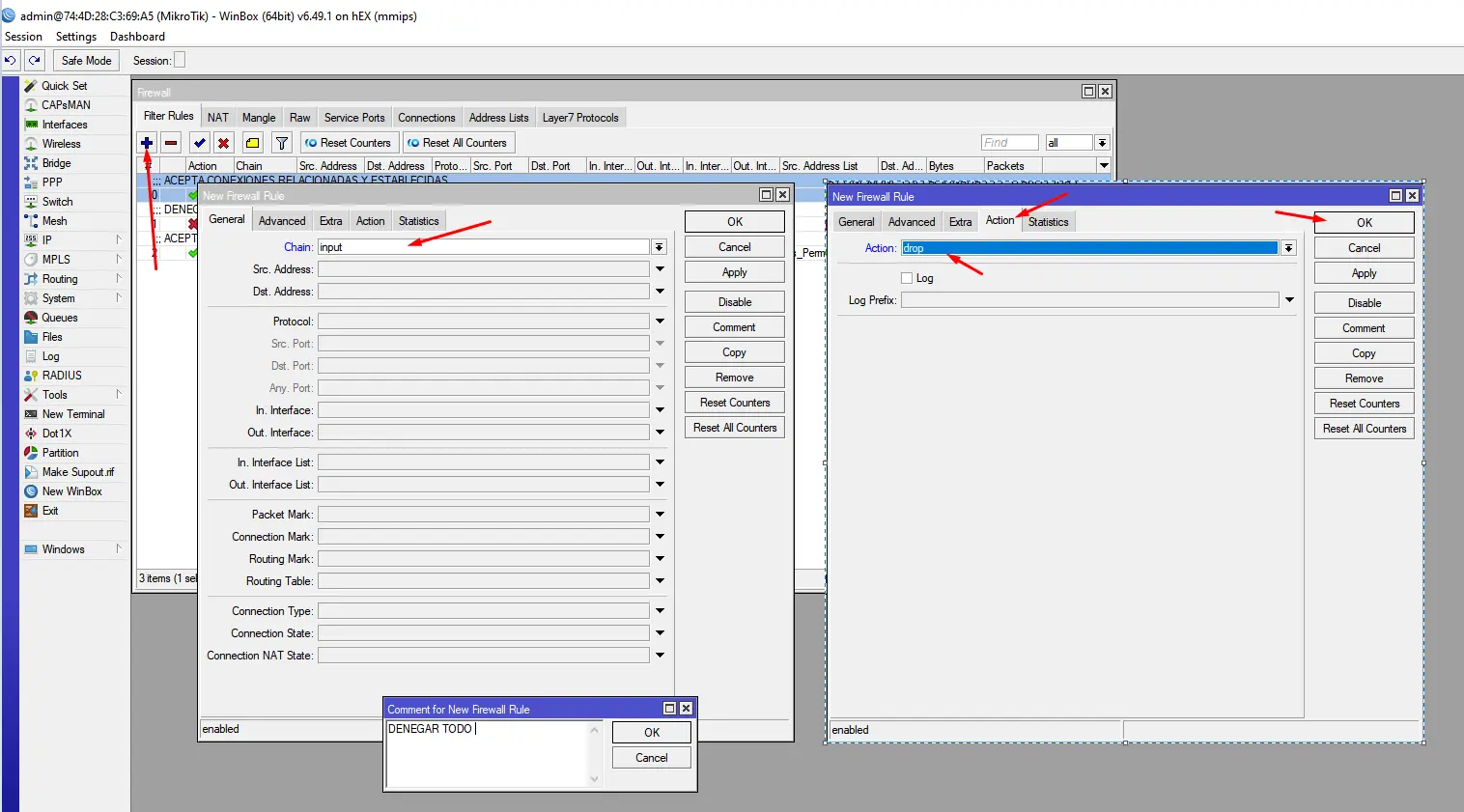The width and height of the screenshot is (1464, 812).
Task: Open Switch from the sidebar
Action: point(57,202)
